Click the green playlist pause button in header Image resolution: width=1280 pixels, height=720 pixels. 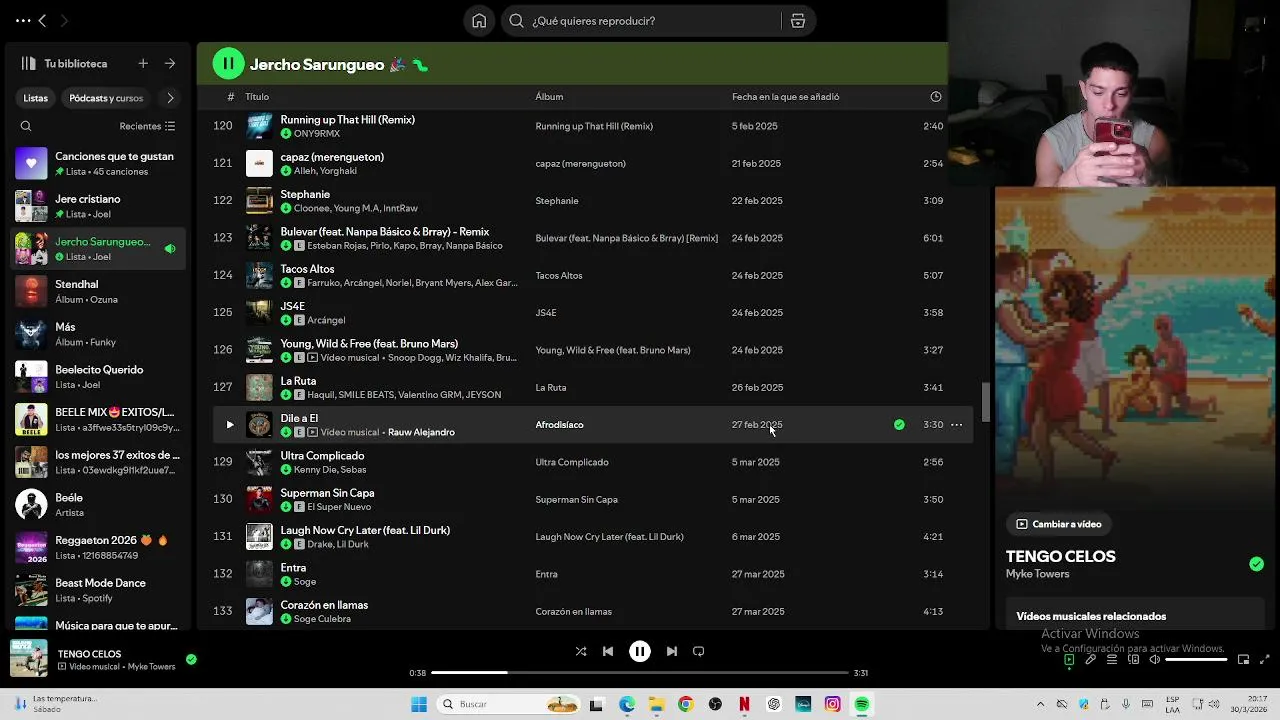tap(228, 64)
